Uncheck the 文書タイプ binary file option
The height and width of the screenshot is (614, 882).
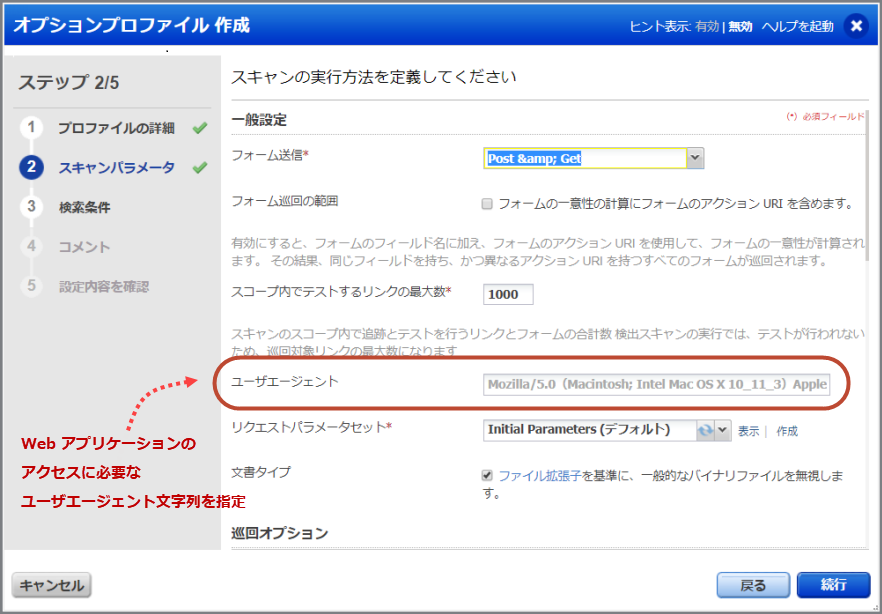coord(485,477)
